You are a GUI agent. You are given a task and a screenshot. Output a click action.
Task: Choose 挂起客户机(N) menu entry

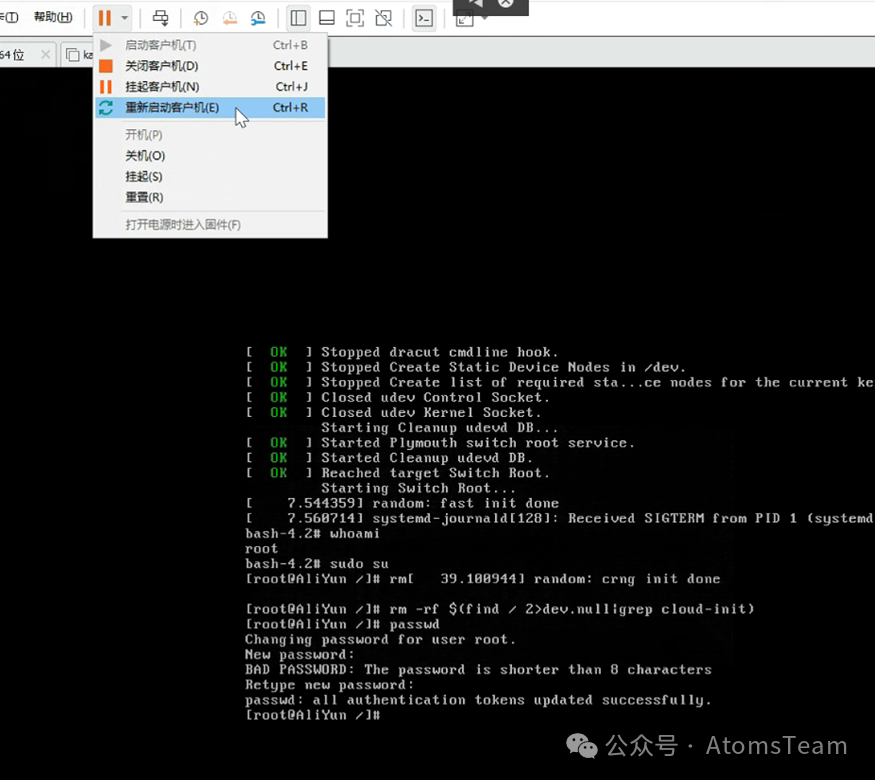pos(161,87)
